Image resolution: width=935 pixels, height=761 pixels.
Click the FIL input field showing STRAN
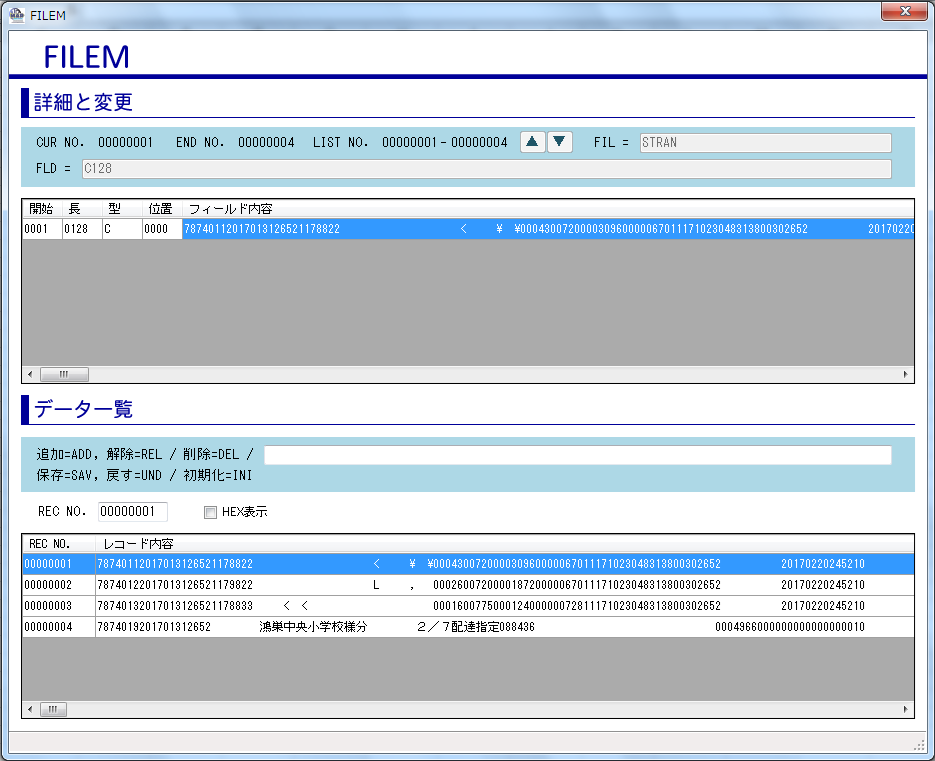point(765,143)
